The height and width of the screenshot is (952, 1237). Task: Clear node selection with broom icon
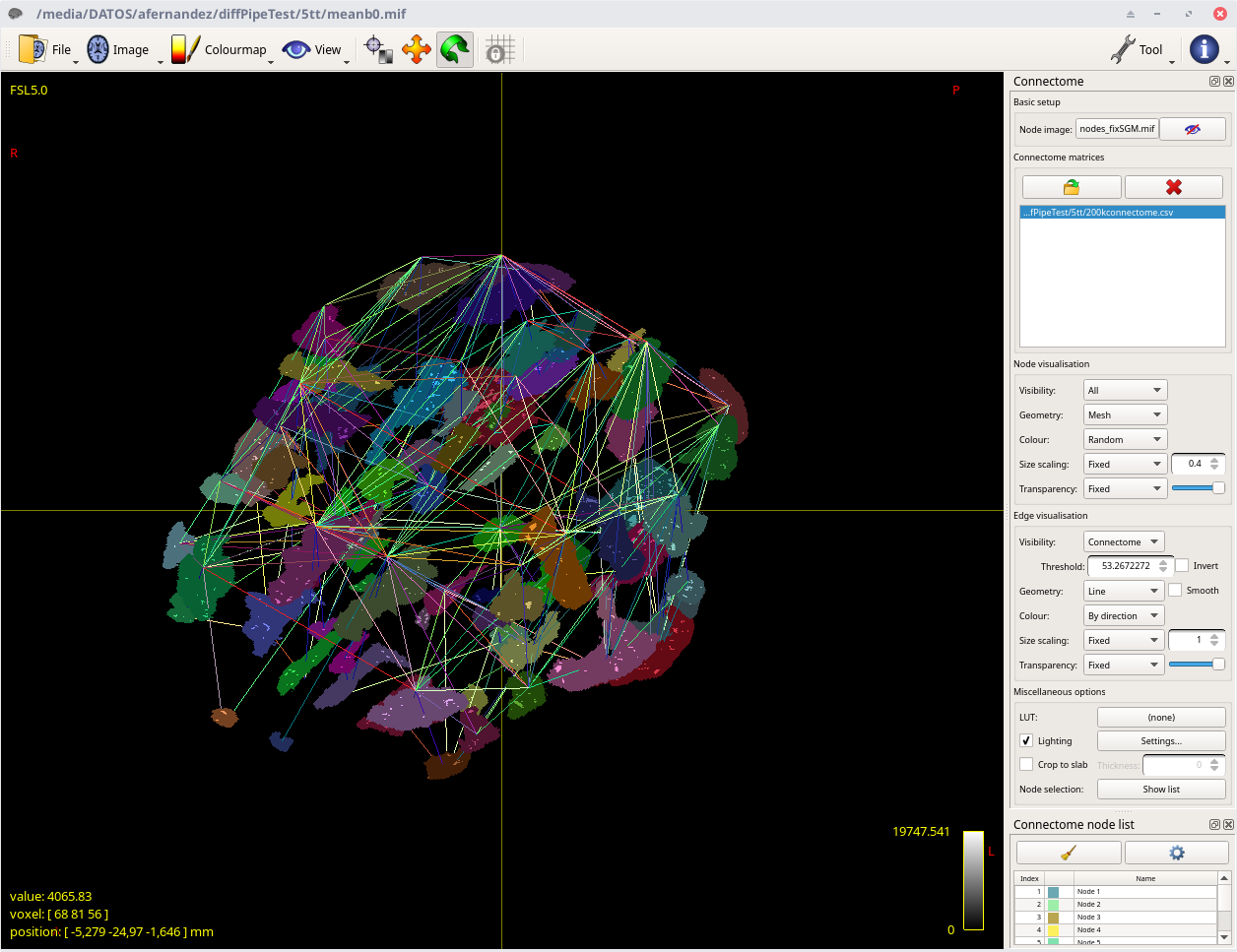1069,853
